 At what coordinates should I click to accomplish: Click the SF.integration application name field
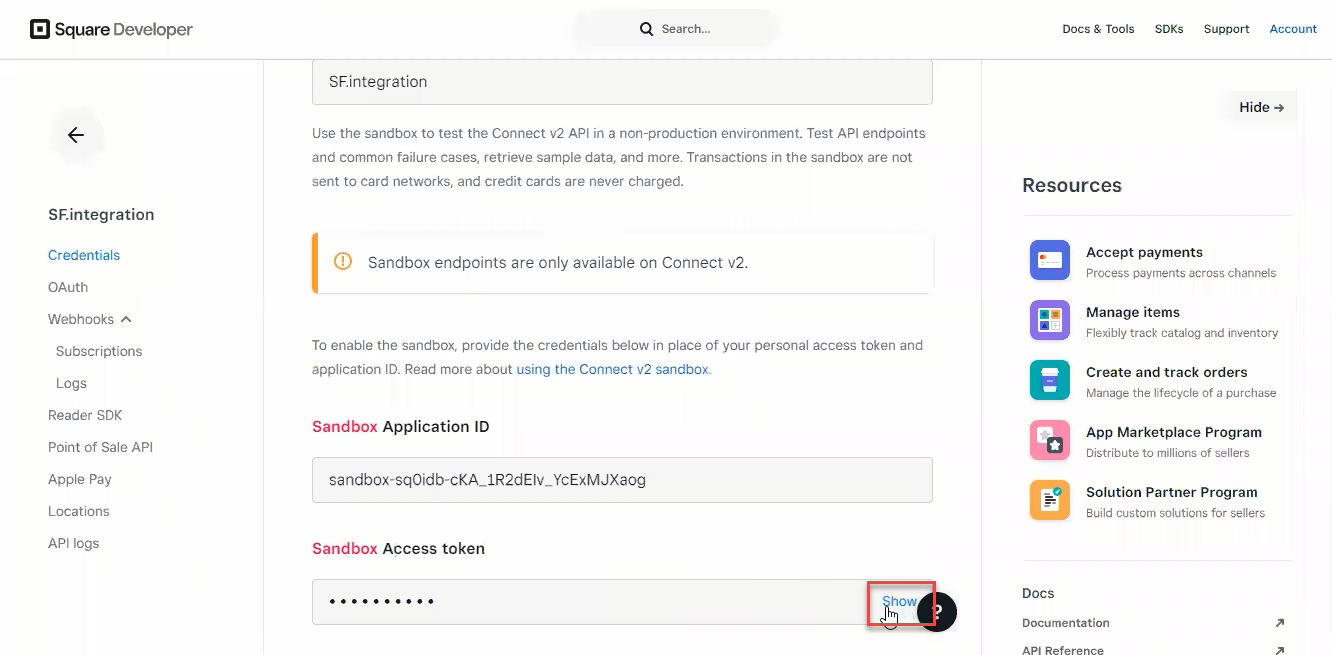point(622,82)
